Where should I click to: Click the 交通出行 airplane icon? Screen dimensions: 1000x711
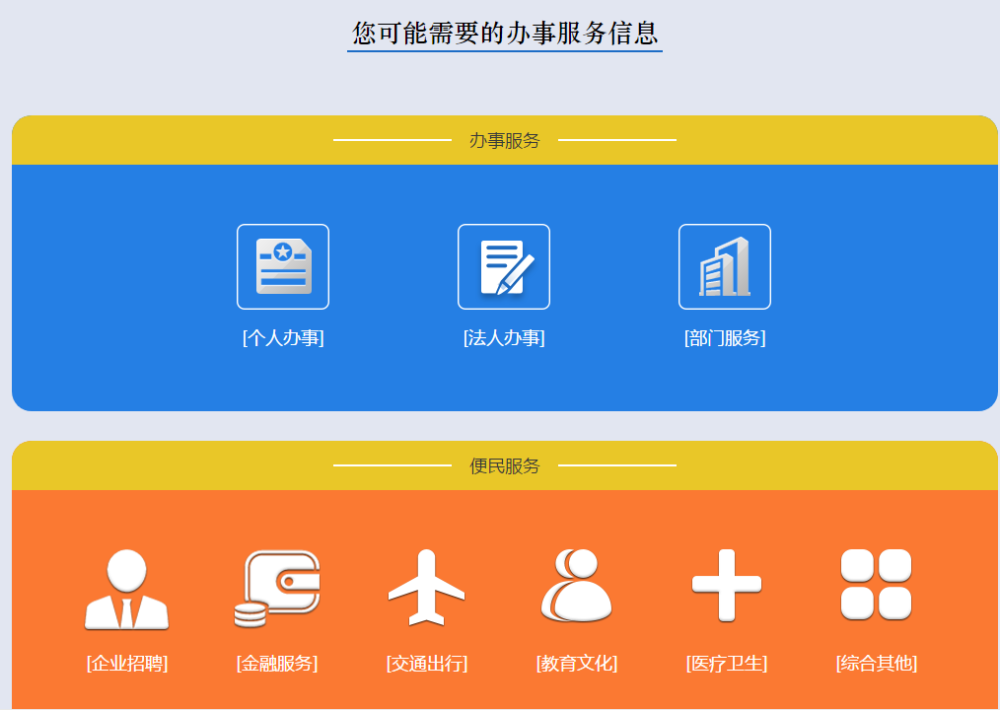pos(426,588)
